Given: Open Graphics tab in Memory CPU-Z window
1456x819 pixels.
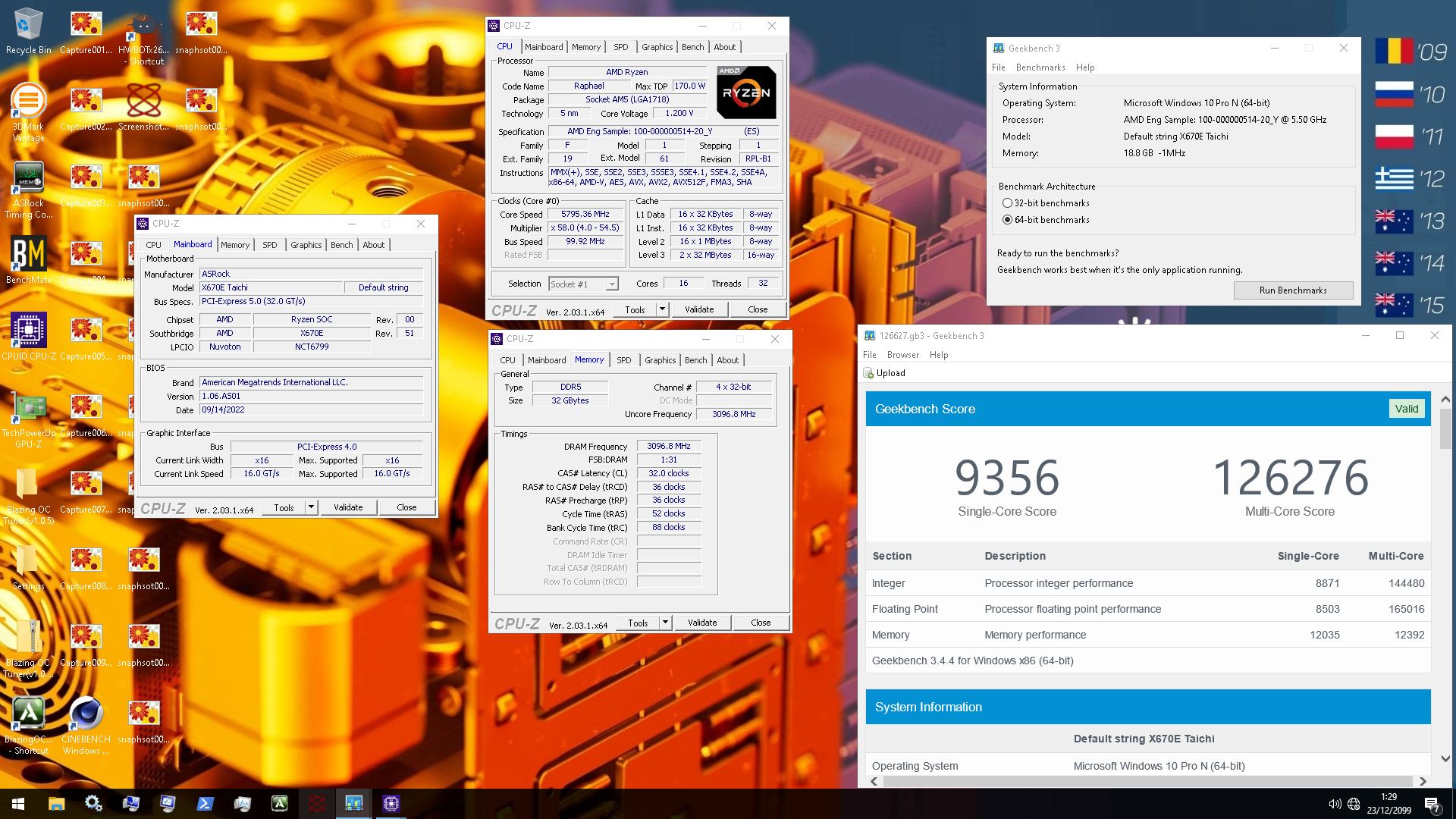Looking at the screenshot, I should pos(660,360).
